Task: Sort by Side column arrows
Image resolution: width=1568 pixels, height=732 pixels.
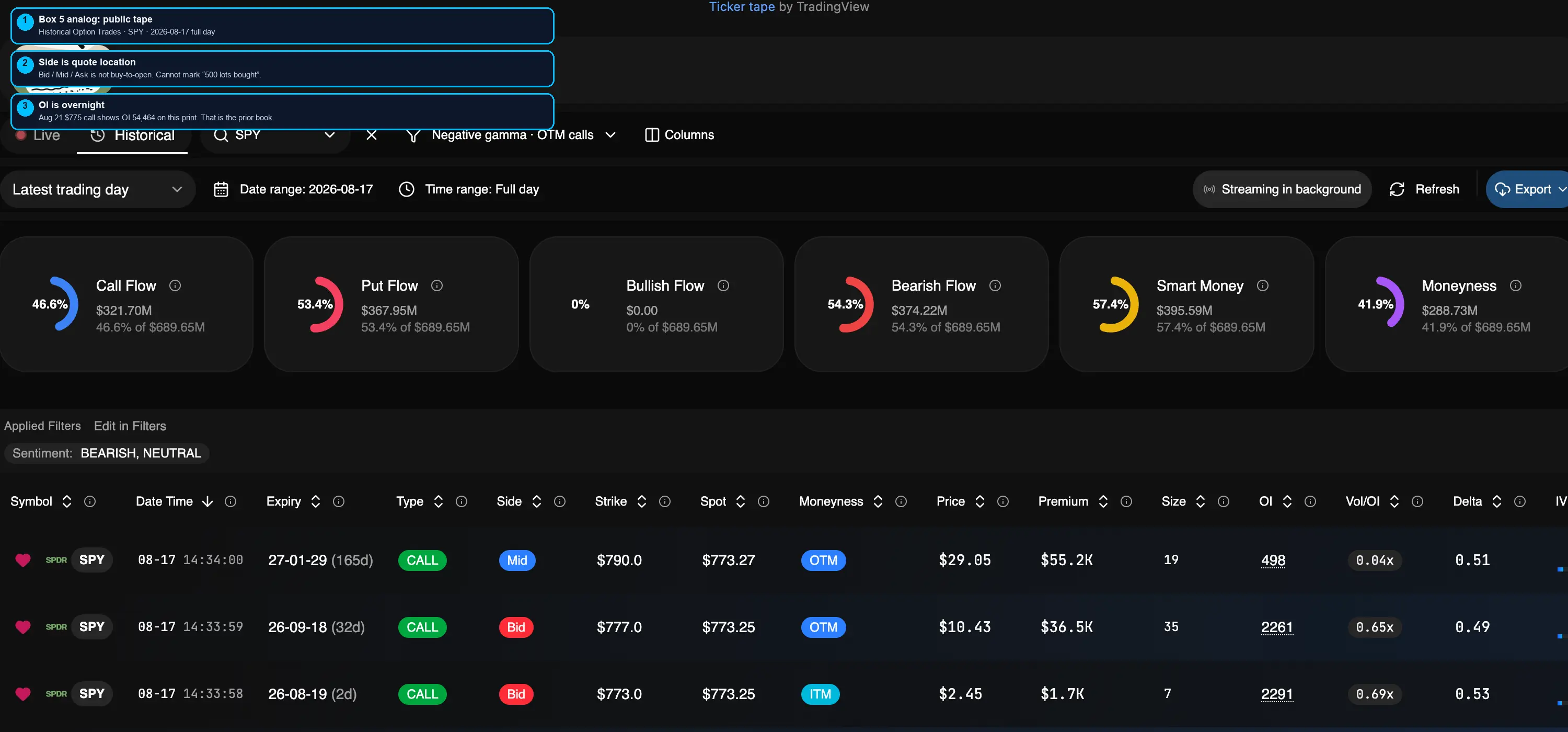Action: (x=536, y=501)
